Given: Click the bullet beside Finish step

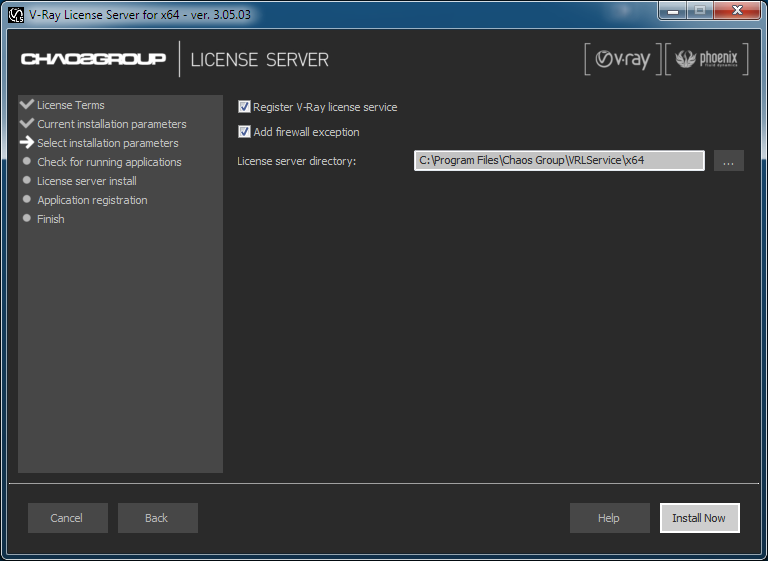Looking at the screenshot, I should tap(27, 218).
